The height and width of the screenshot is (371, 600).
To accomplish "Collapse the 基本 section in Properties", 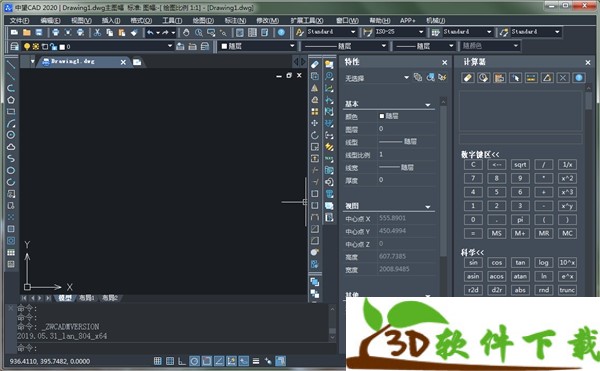I will pos(428,104).
